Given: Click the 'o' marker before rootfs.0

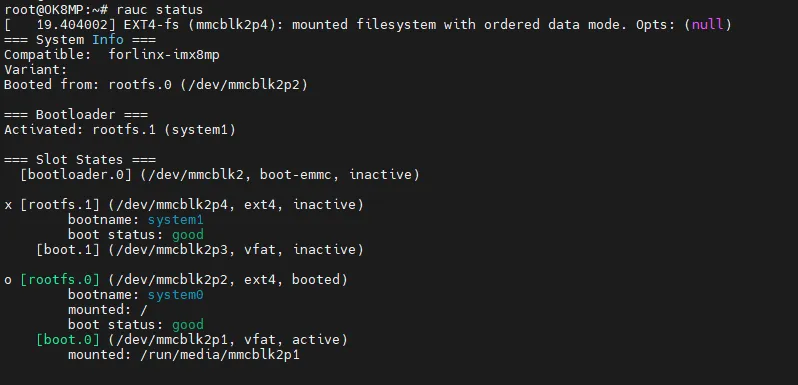Looking at the screenshot, I should coord(8,280).
